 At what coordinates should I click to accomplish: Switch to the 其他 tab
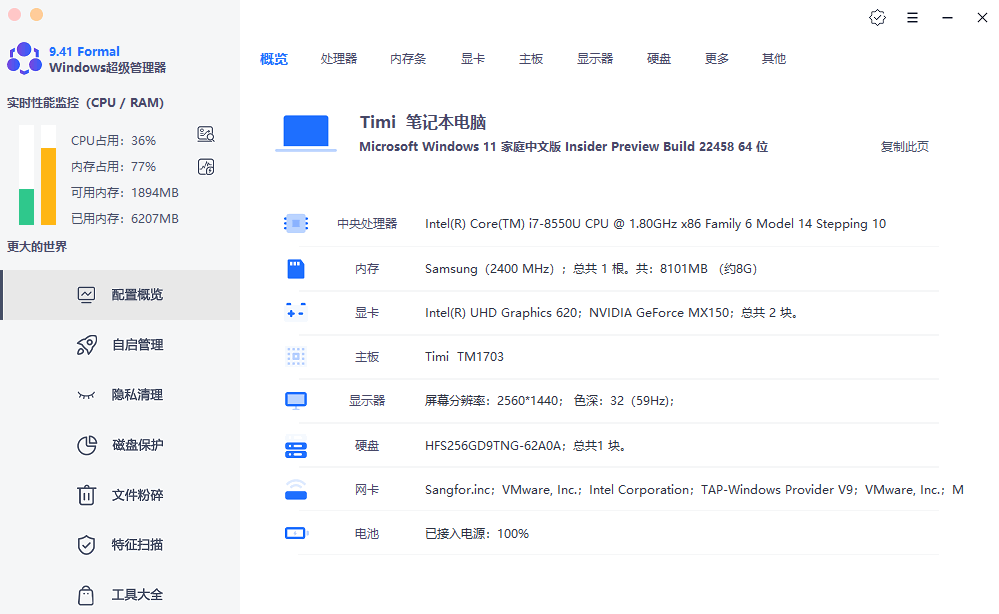[x=774, y=59]
